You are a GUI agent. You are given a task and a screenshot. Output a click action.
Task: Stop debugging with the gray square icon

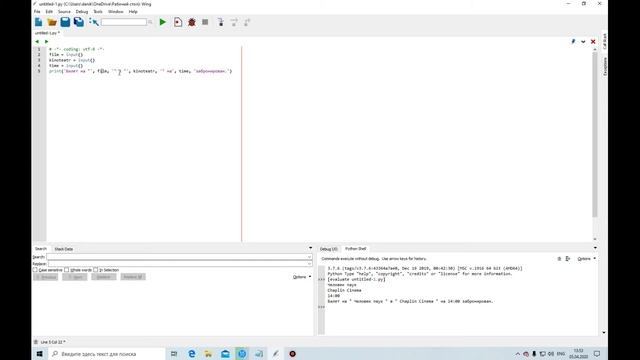205,22
